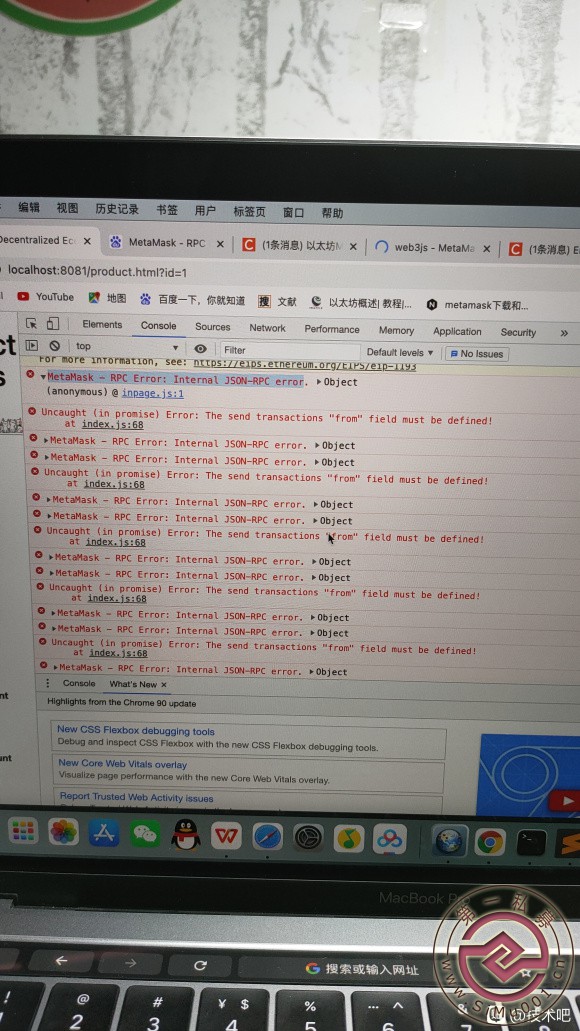
Task: Open the 百度一下，你就知道 bookmark
Action: [x=193, y=300]
